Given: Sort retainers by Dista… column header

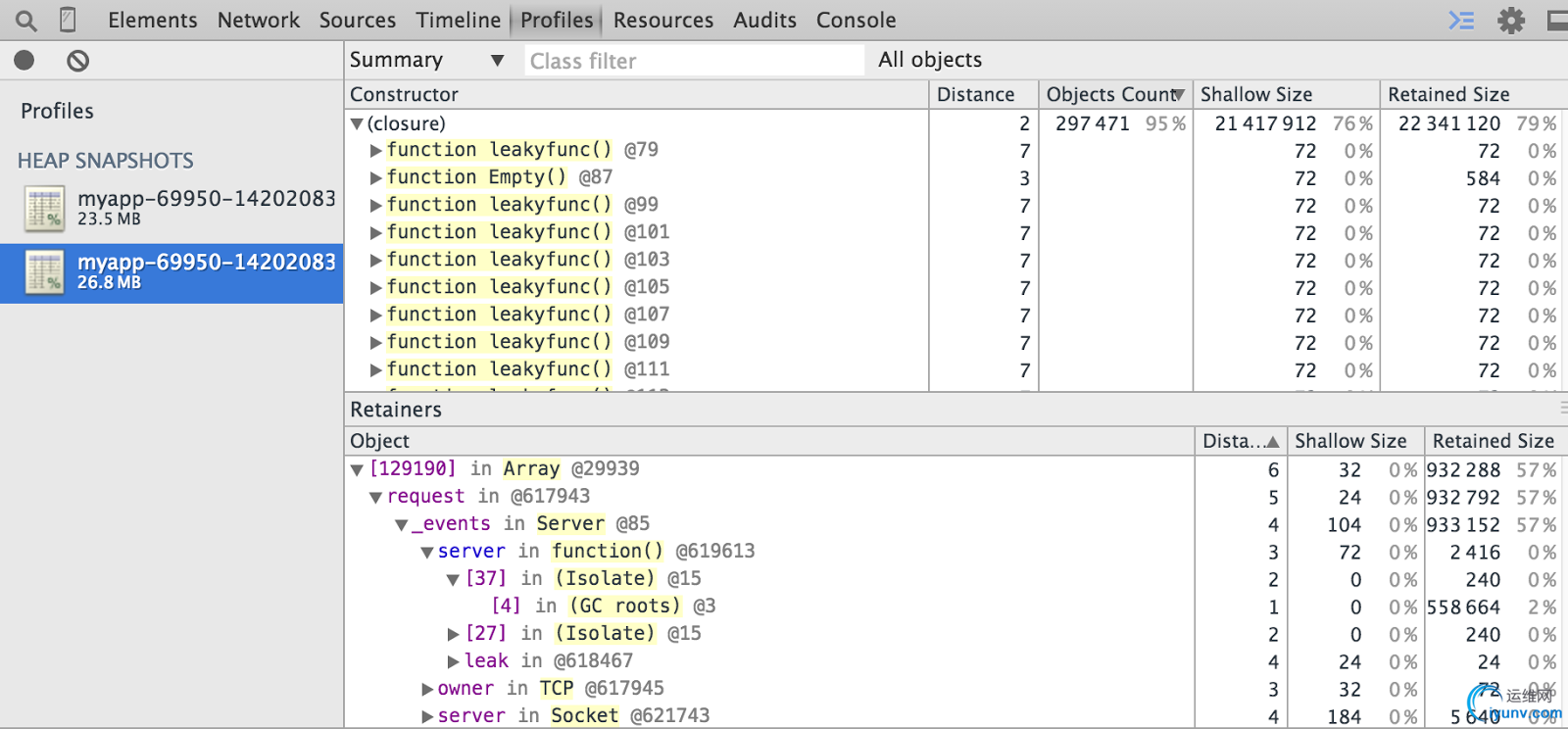Looking at the screenshot, I should click(1241, 441).
